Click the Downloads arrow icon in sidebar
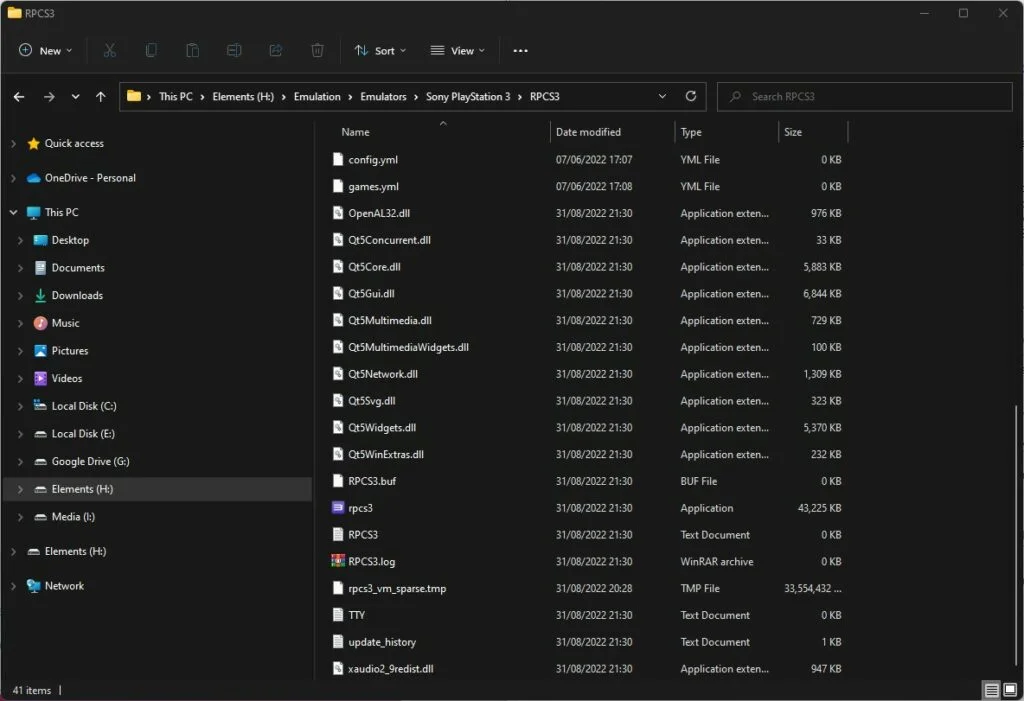Viewport: 1024px width, 701px height. coord(40,295)
